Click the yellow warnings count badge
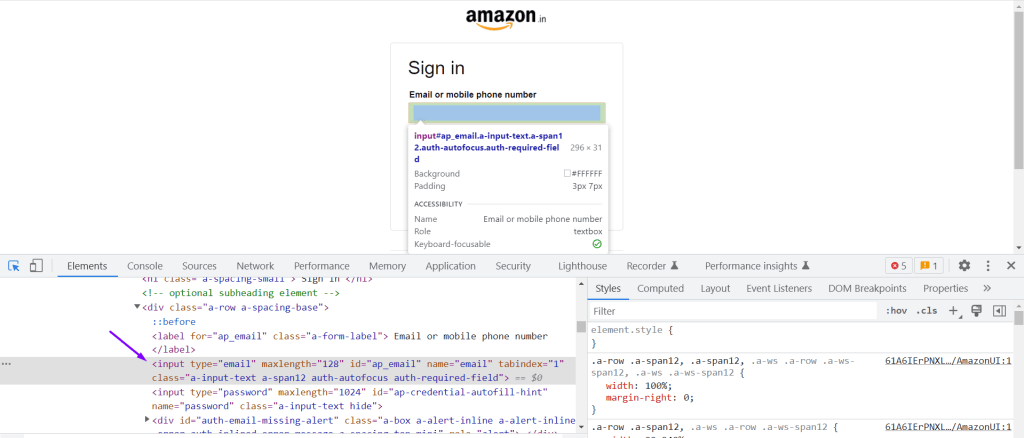The width and height of the screenshot is (1024, 438). pyautogui.click(x=928, y=266)
